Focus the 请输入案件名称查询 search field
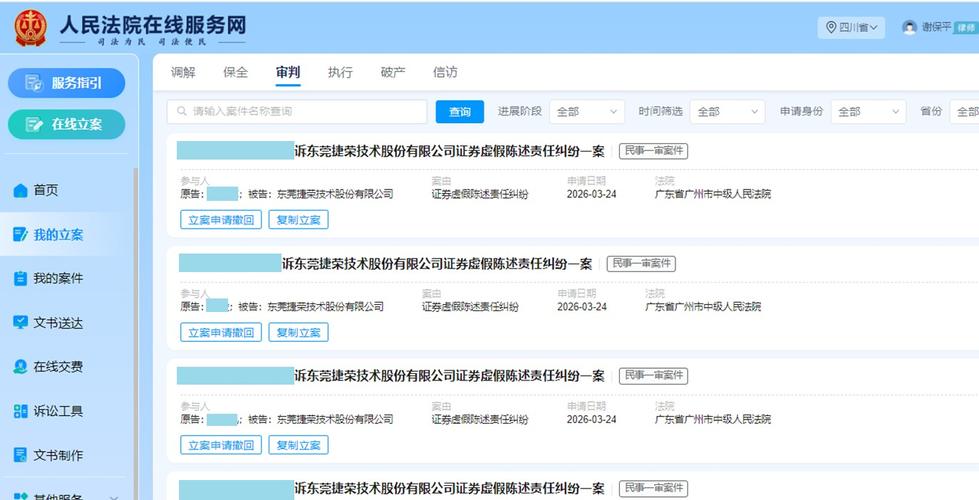Image resolution: width=979 pixels, height=500 pixels. point(297,112)
